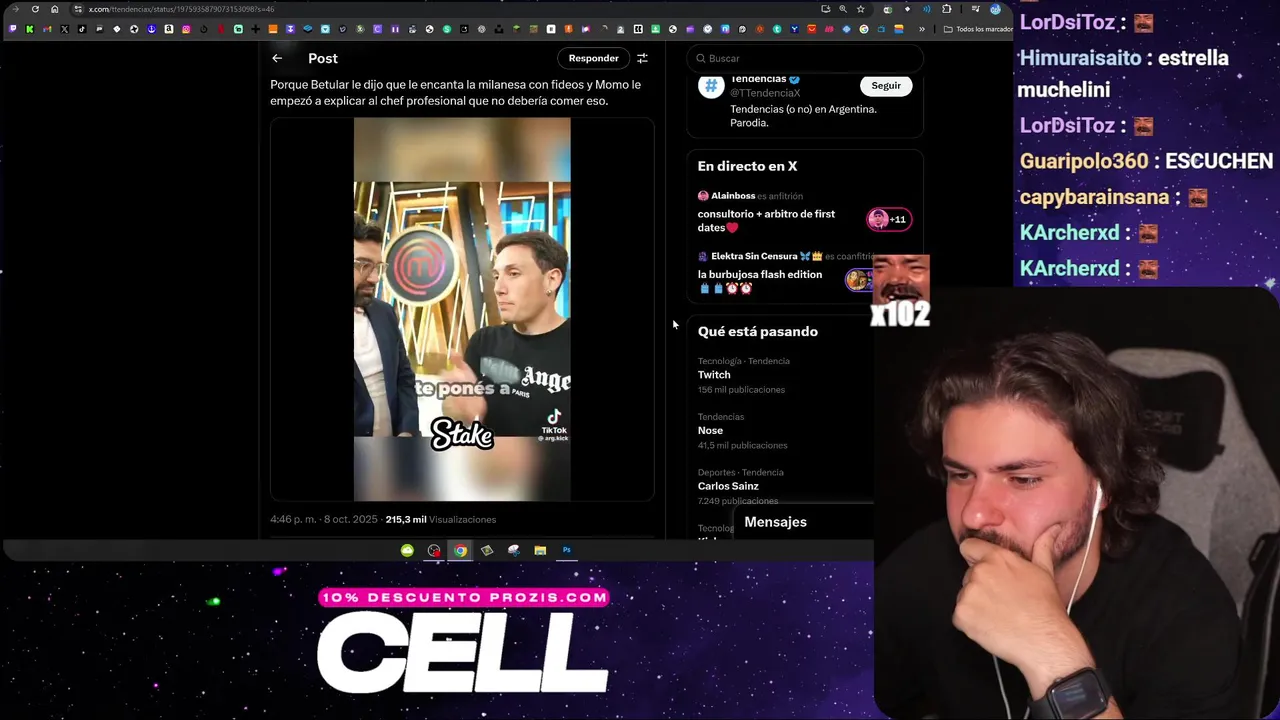This screenshot has height=720, width=1280.
Task: Open the browser extensions puzzle icon
Action: tap(946, 9)
